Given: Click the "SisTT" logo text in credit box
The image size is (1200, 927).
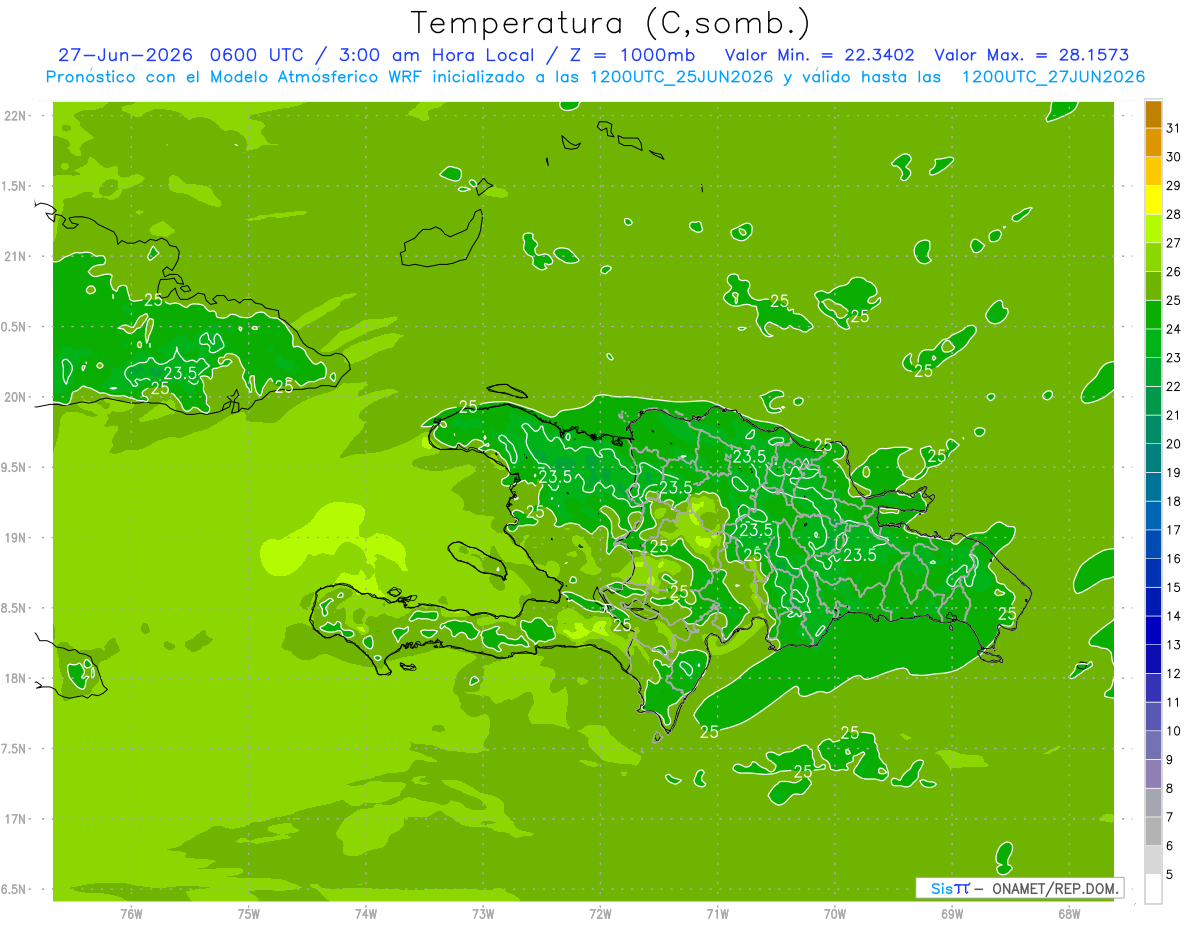Looking at the screenshot, I should click(950, 888).
